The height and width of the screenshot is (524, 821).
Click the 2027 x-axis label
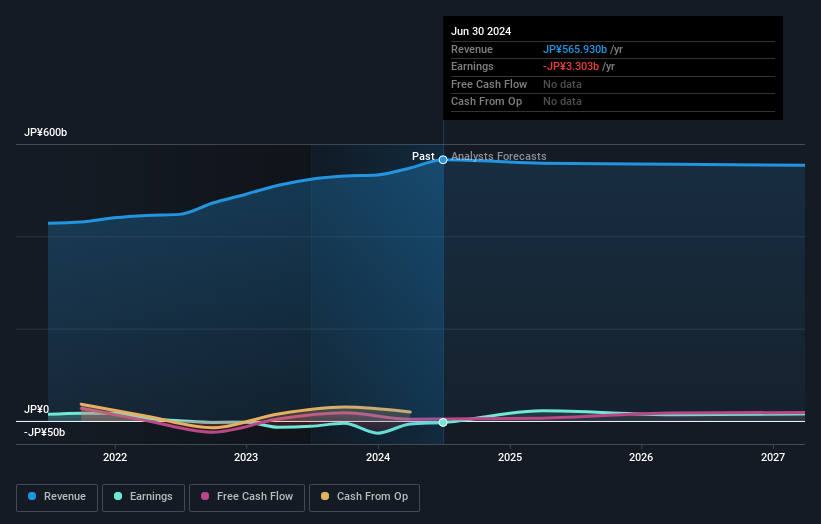[x=773, y=458]
